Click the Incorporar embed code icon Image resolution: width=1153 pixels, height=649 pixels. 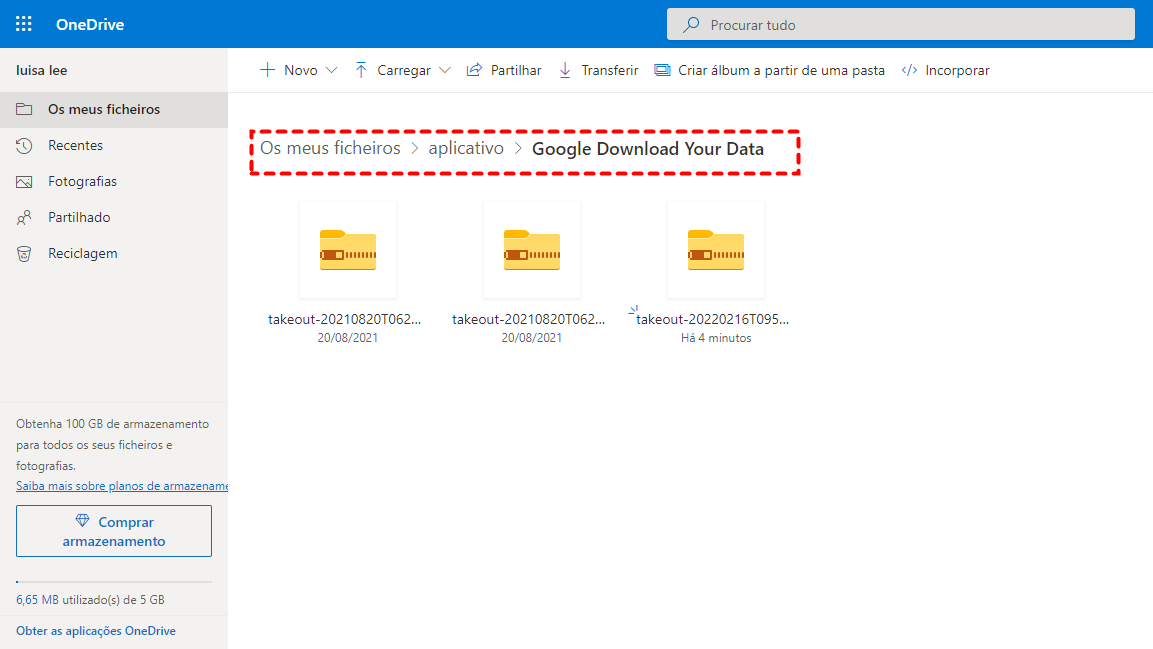click(910, 71)
